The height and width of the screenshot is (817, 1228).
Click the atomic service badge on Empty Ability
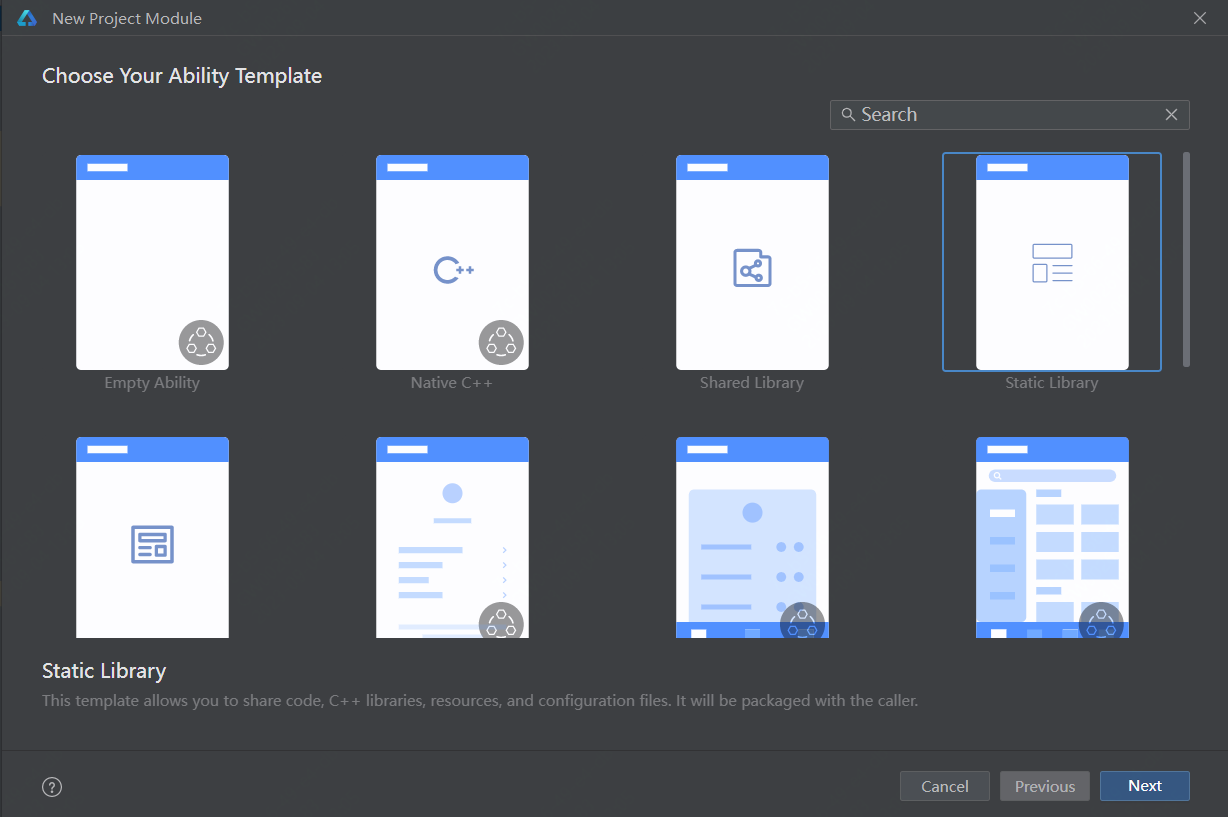tap(201, 342)
